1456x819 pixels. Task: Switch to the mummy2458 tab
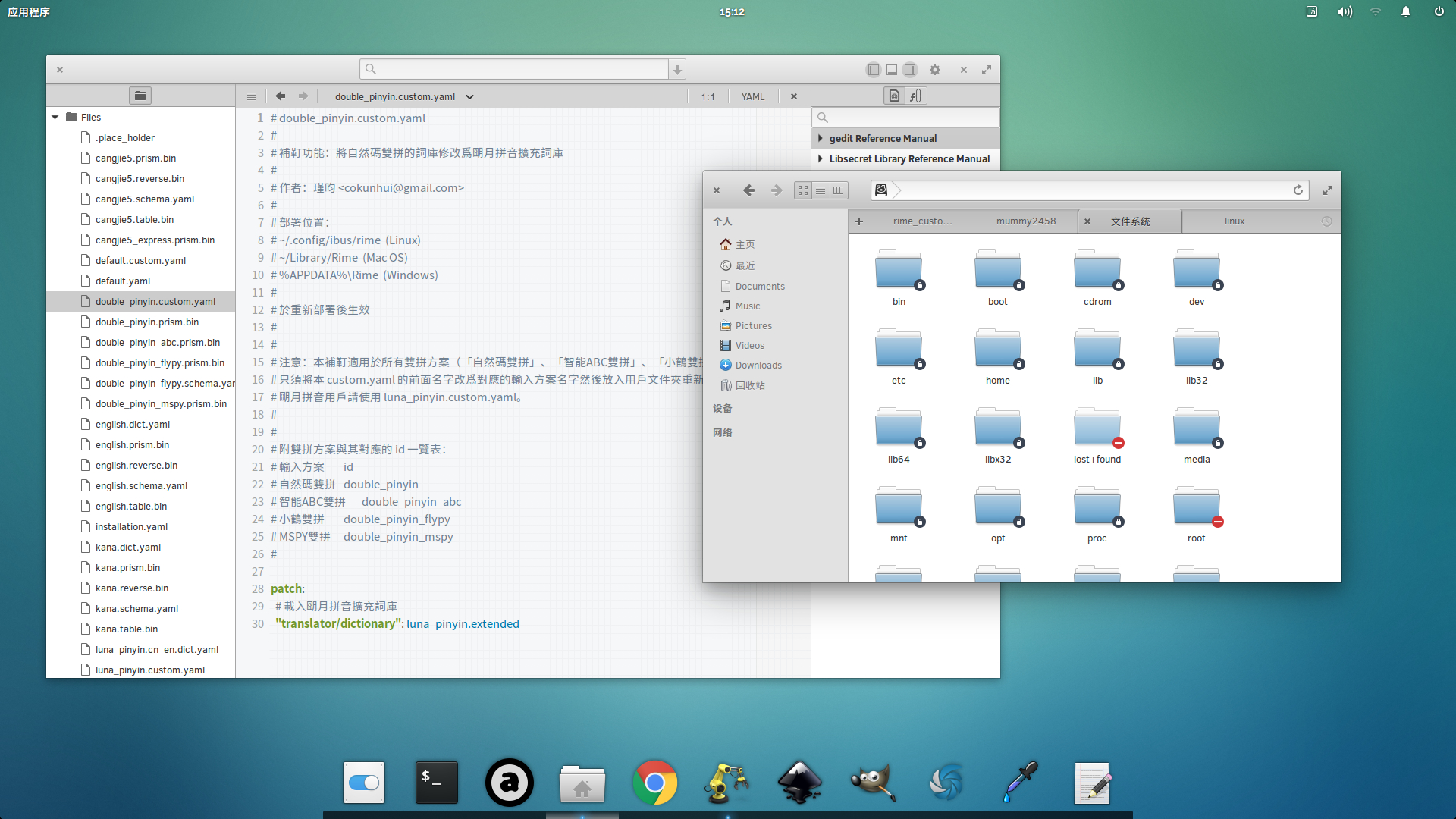pyautogui.click(x=1025, y=221)
